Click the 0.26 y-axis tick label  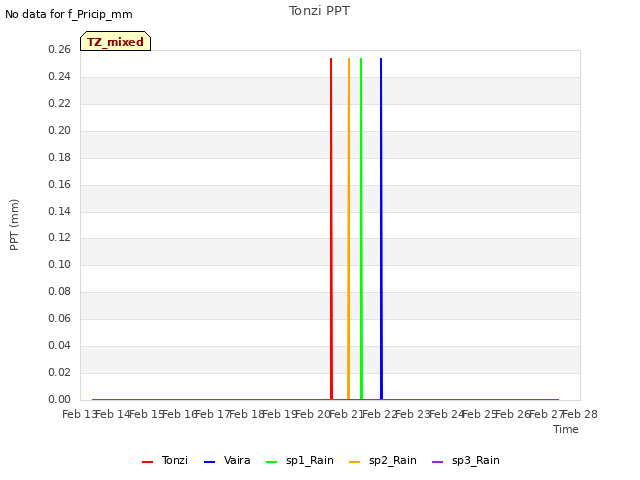click(60, 49)
